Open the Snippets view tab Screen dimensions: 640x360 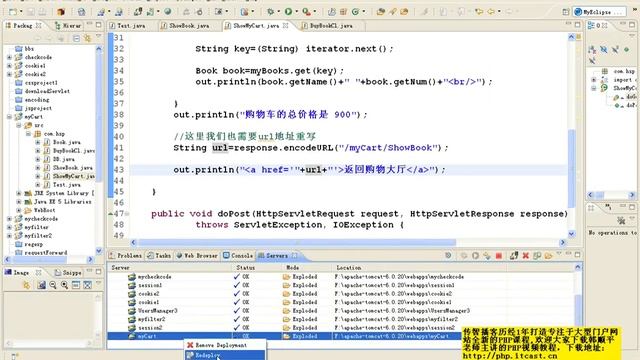coord(68,272)
